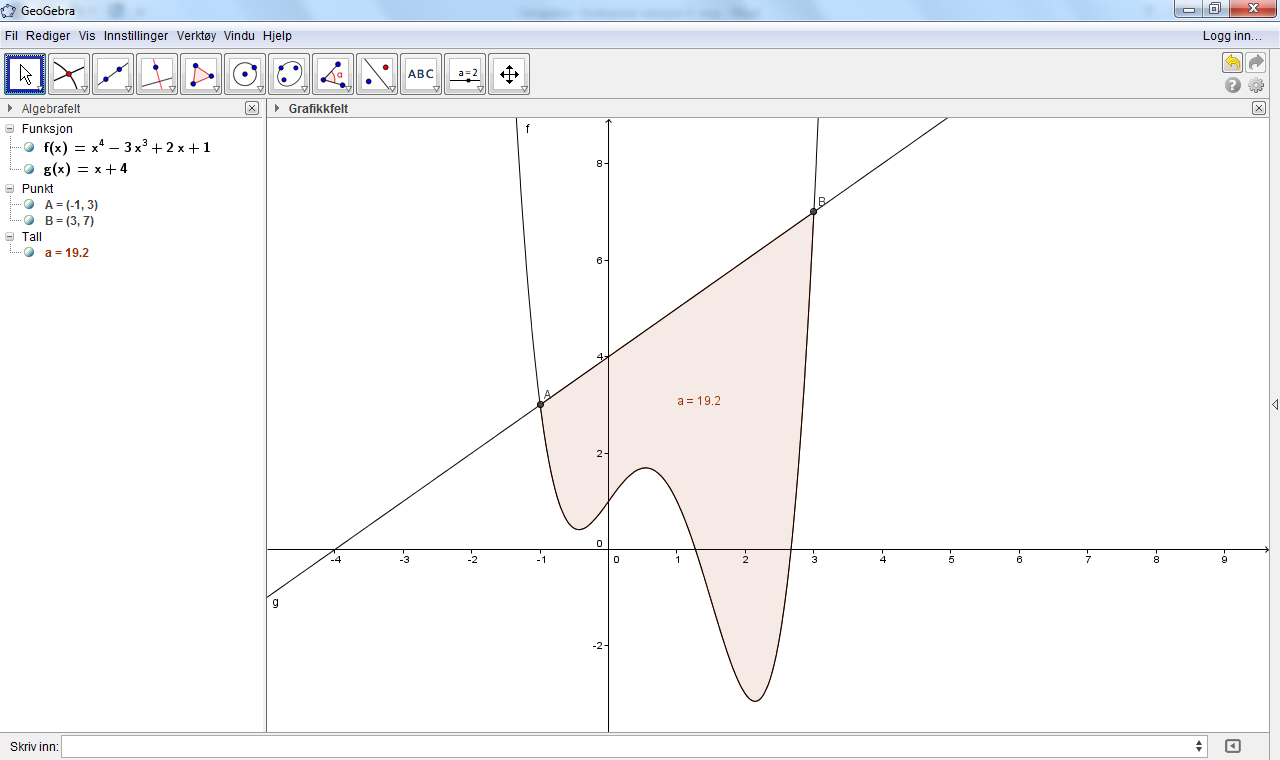Viewport: 1280px width, 760px height.
Task: Expand the Grafikkfelt style bar triangle
Action: coord(277,108)
